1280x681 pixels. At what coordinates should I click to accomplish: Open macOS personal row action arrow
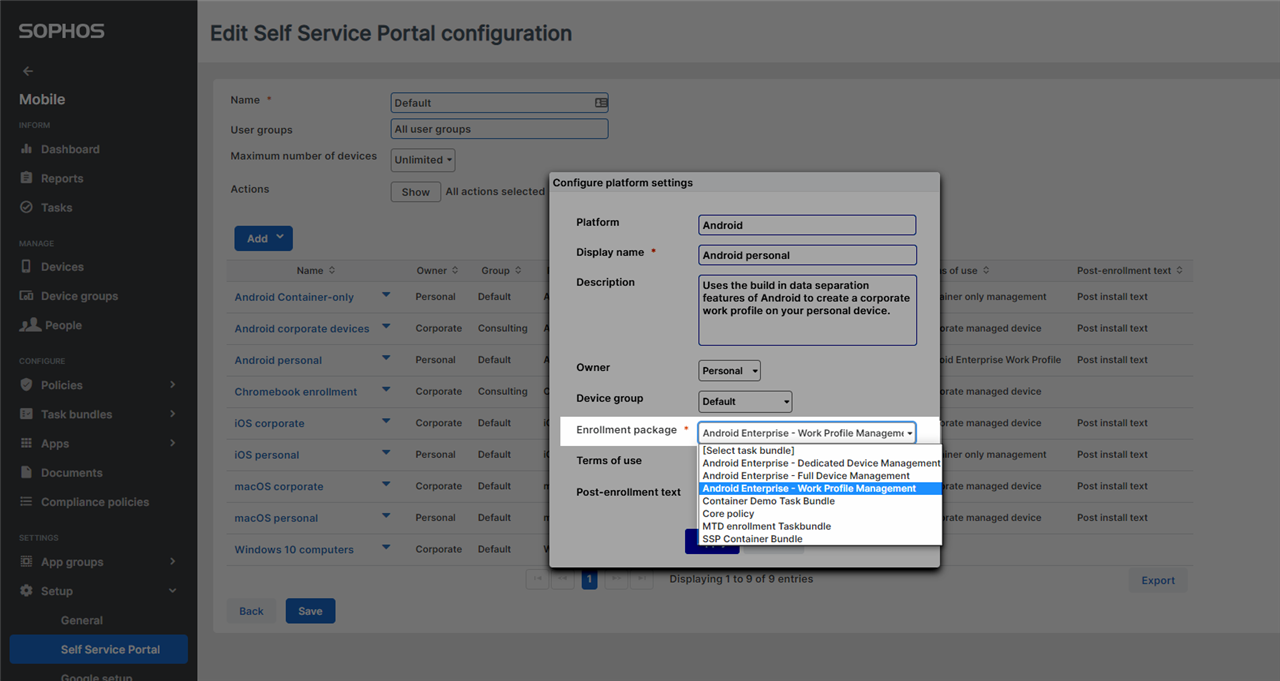click(x=386, y=517)
